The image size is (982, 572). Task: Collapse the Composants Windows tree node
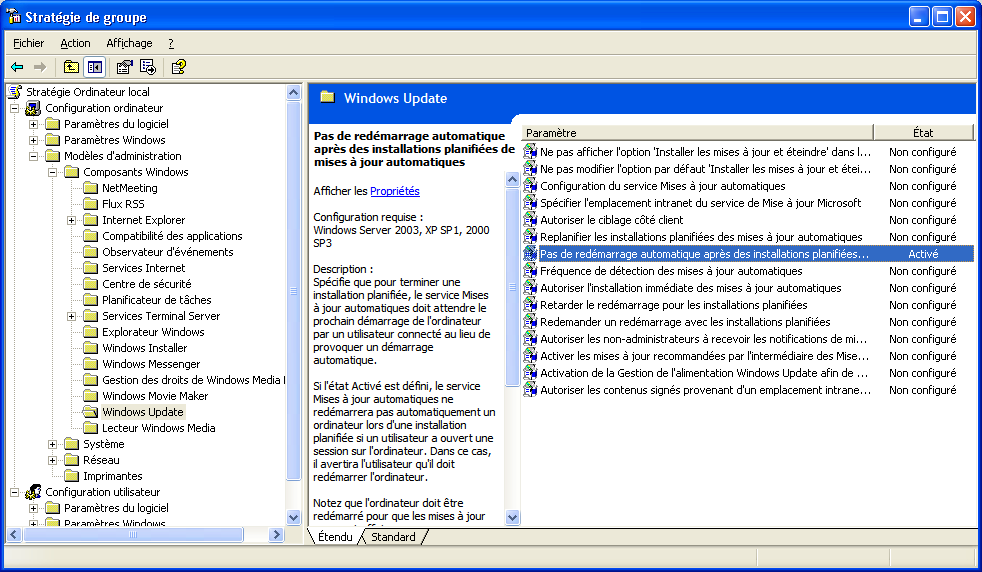53,172
